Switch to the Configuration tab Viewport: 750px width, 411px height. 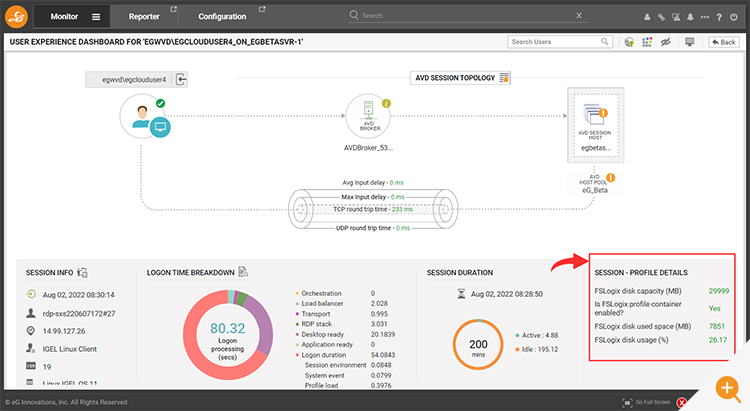(222, 17)
